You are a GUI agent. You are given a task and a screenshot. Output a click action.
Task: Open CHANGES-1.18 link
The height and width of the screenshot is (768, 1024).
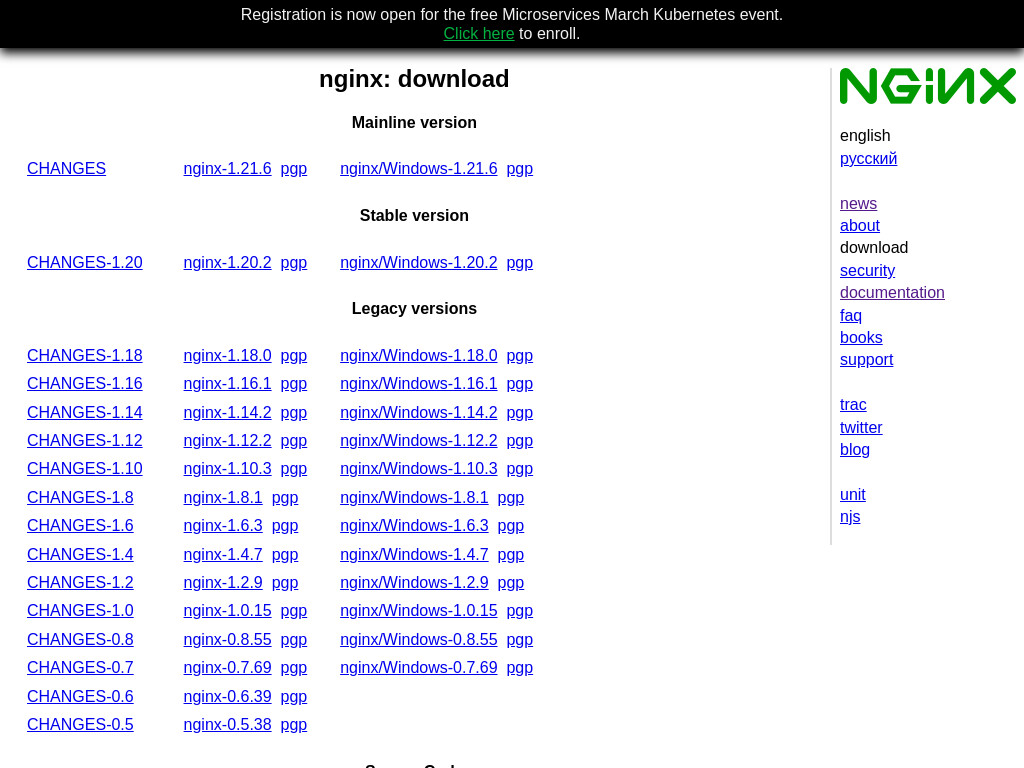click(x=84, y=355)
